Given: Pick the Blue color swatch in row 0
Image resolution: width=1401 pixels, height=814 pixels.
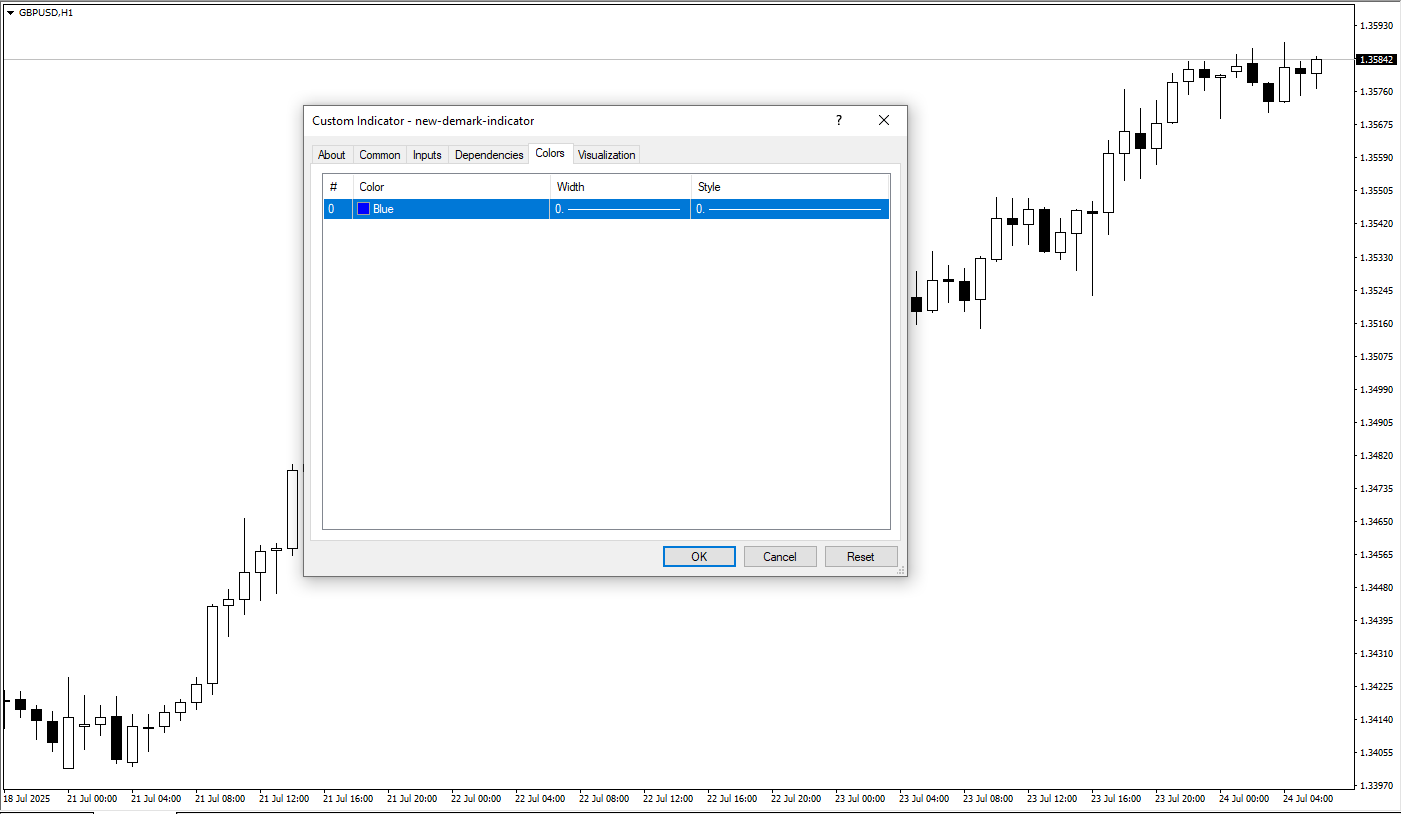Looking at the screenshot, I should tap(364, 209).
